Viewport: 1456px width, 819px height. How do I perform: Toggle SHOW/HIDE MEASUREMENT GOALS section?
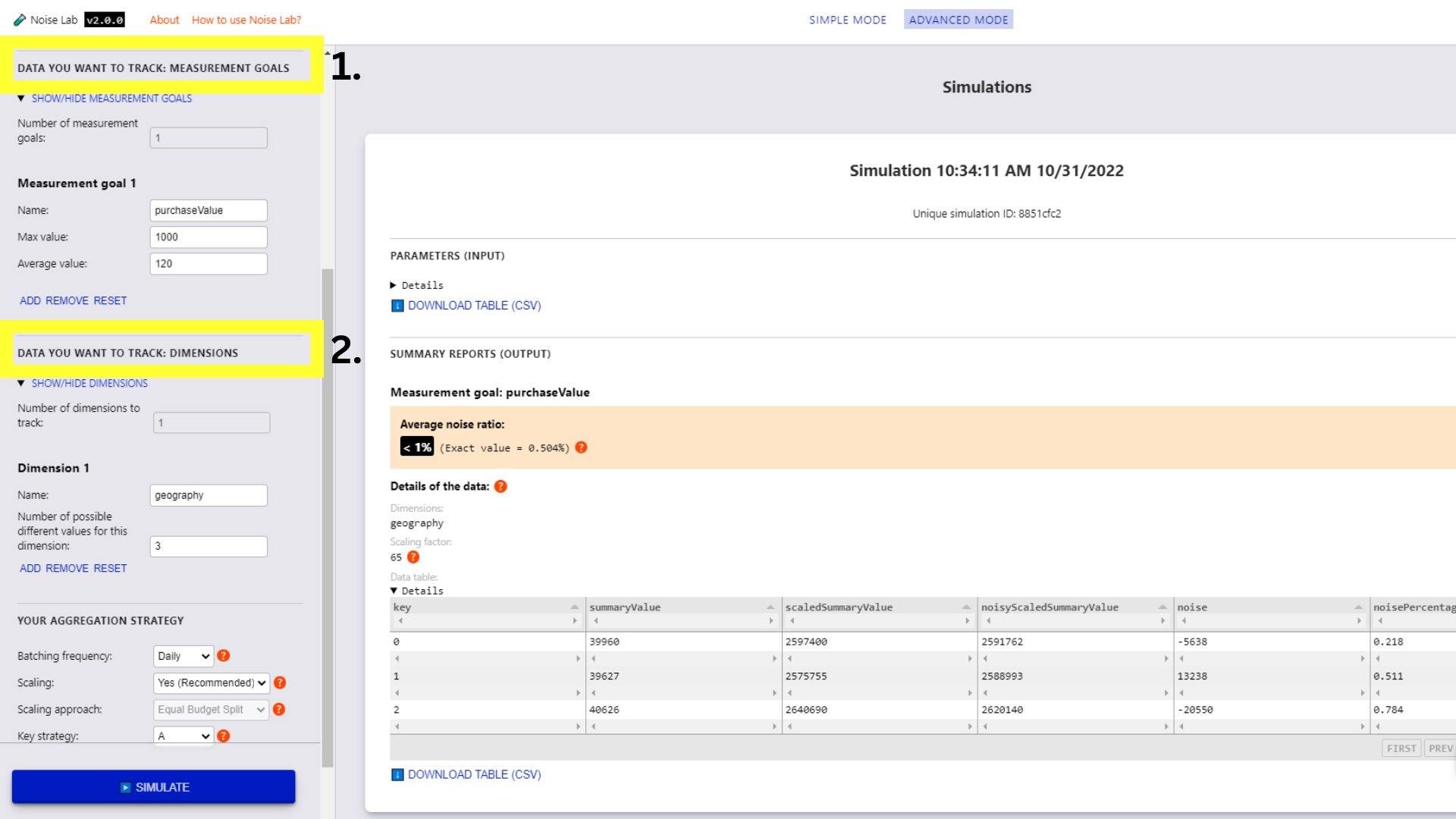coord(111,98)
